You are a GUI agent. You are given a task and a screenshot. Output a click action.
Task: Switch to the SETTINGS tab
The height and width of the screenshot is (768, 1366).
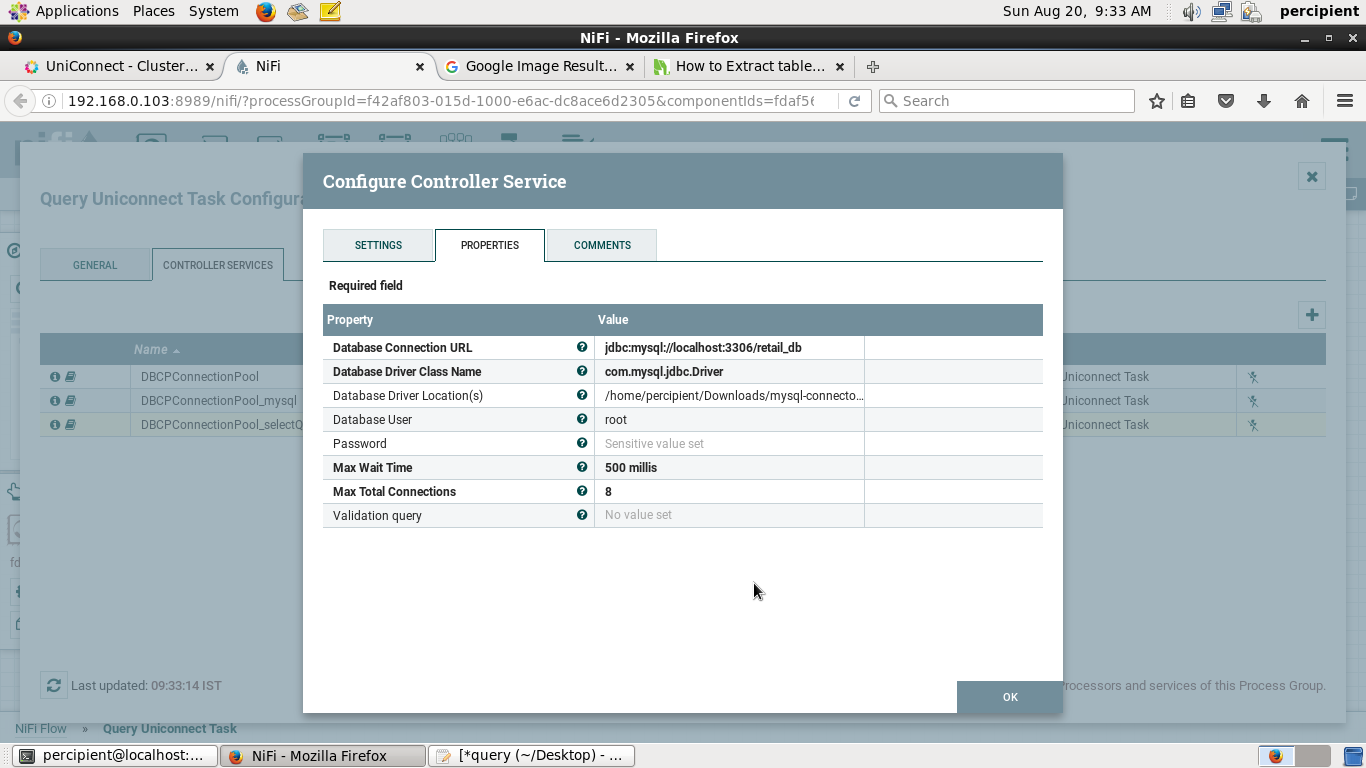[378, 245]
